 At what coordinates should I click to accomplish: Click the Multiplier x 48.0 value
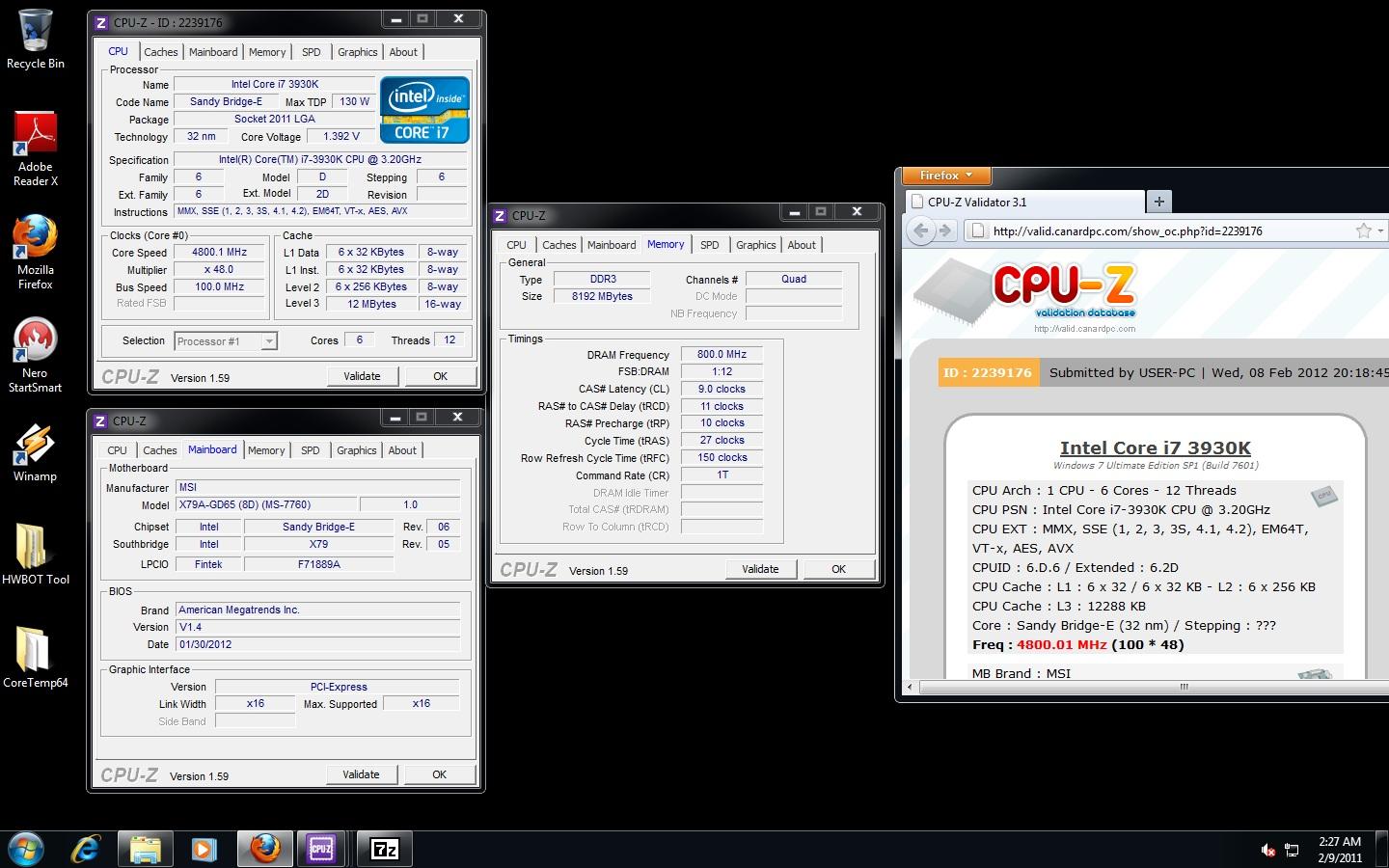pos(219,269)
